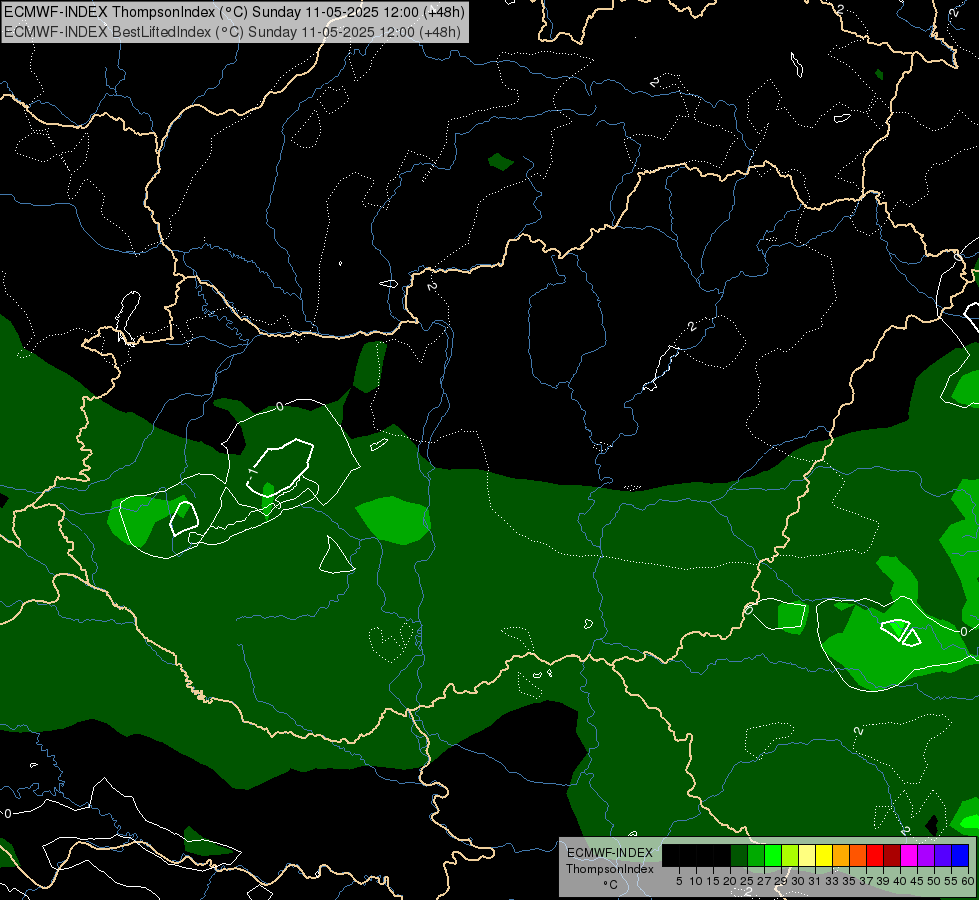Select the purple 45–50 legend swatch

[x=926, y=855]
